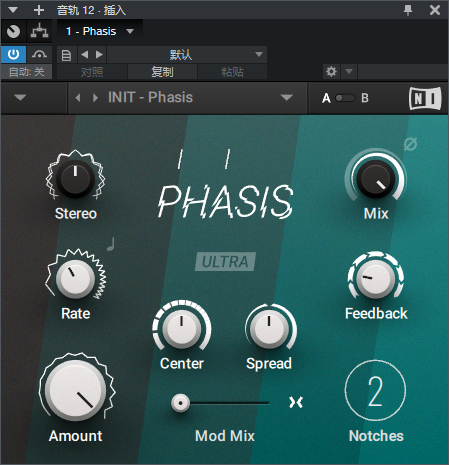This screenshot has height=465, width=449.
Task: Click the Center knob
Action: (182, 329)
